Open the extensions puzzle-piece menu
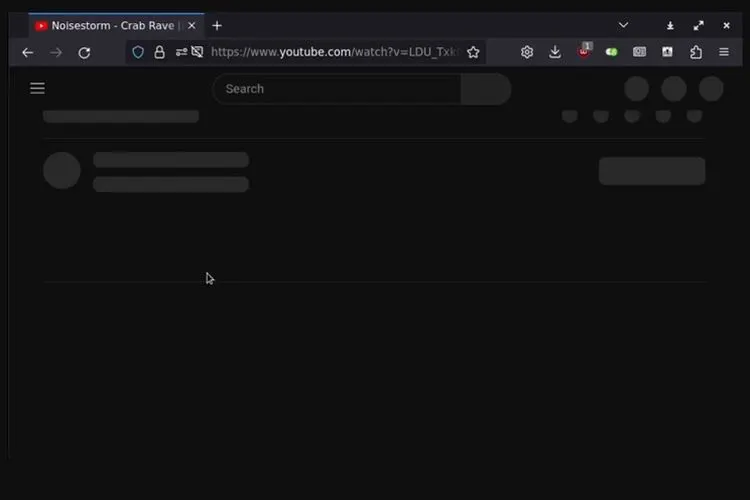Image resolution: width=750 pixels, height=500 pixels. [x=696, y=52]
